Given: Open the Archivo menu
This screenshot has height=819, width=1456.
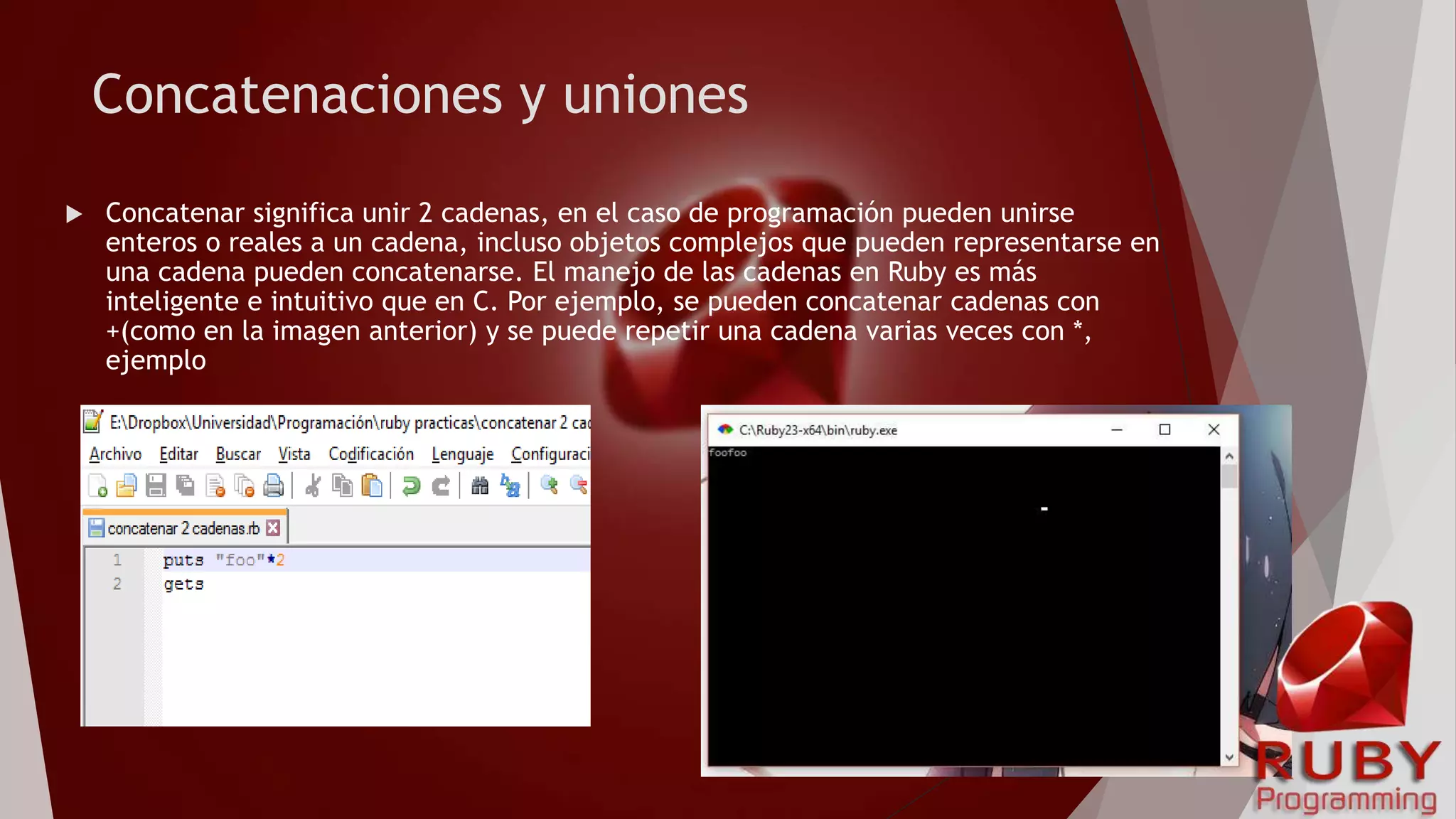Looking at the screenshot, I should coord(115,454).
